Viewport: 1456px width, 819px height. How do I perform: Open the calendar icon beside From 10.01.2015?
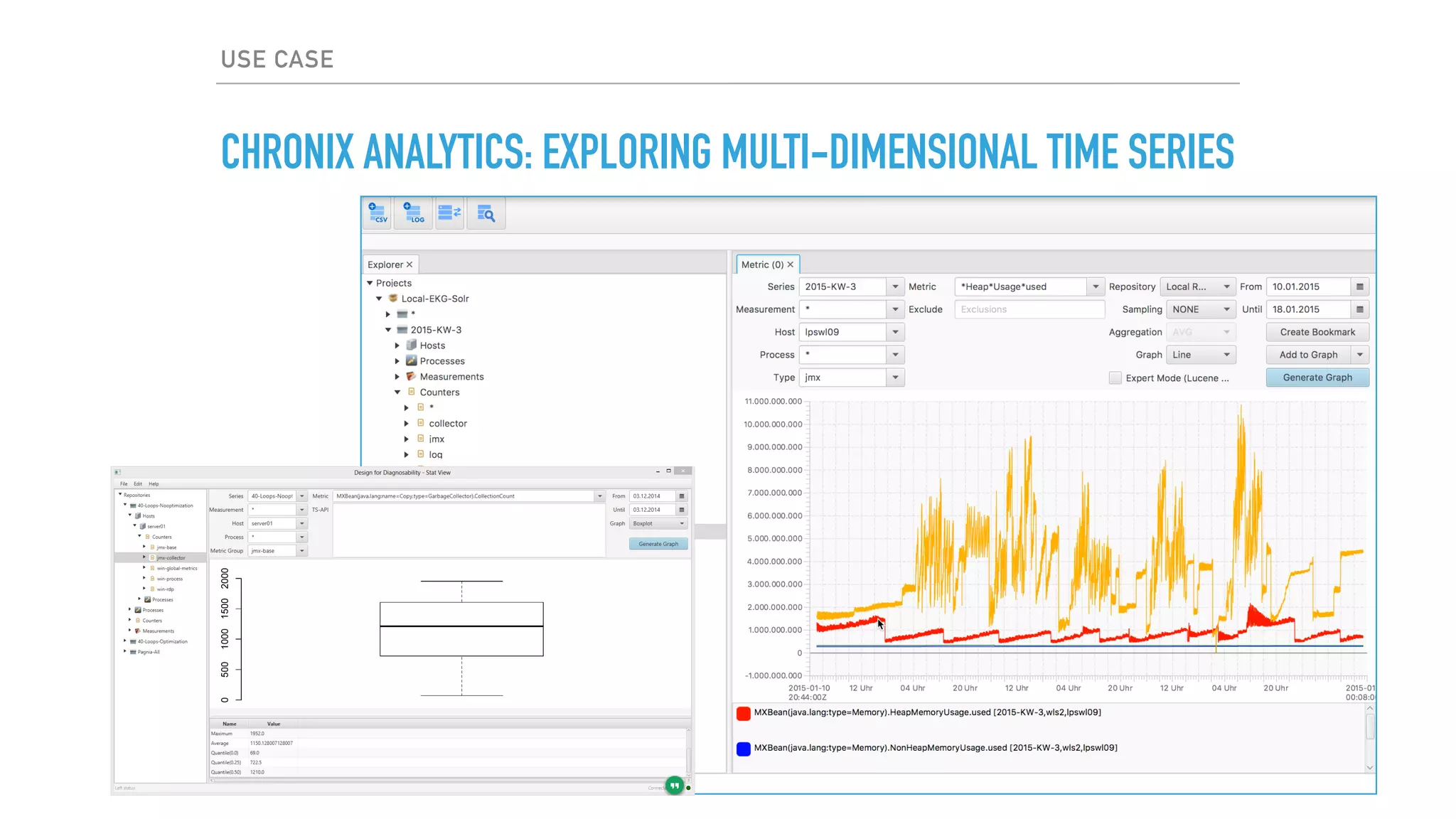pos(1360,287)
